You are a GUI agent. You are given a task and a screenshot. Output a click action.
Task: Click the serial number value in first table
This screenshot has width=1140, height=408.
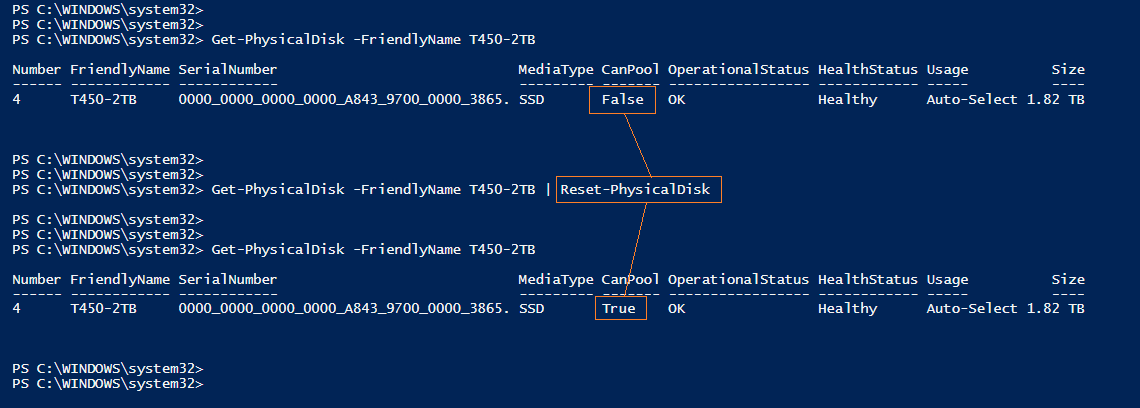pyautogui.click(x=344, y=99)
